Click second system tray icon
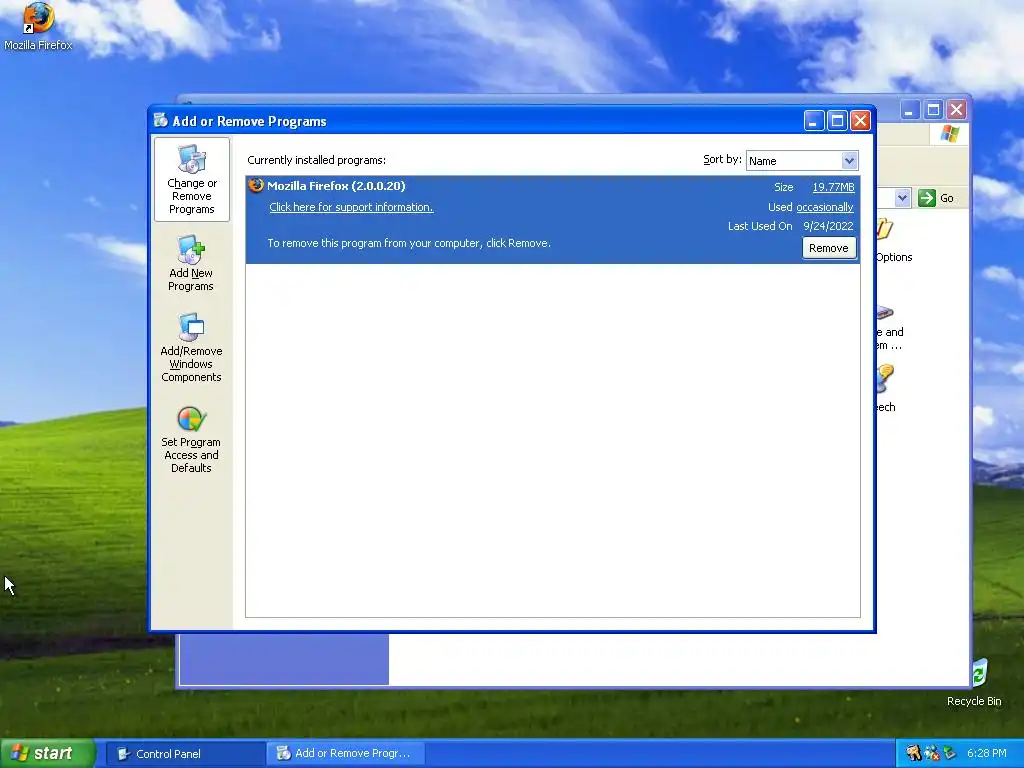This screenshot has height=768, width=1024. tap(932, 754)
